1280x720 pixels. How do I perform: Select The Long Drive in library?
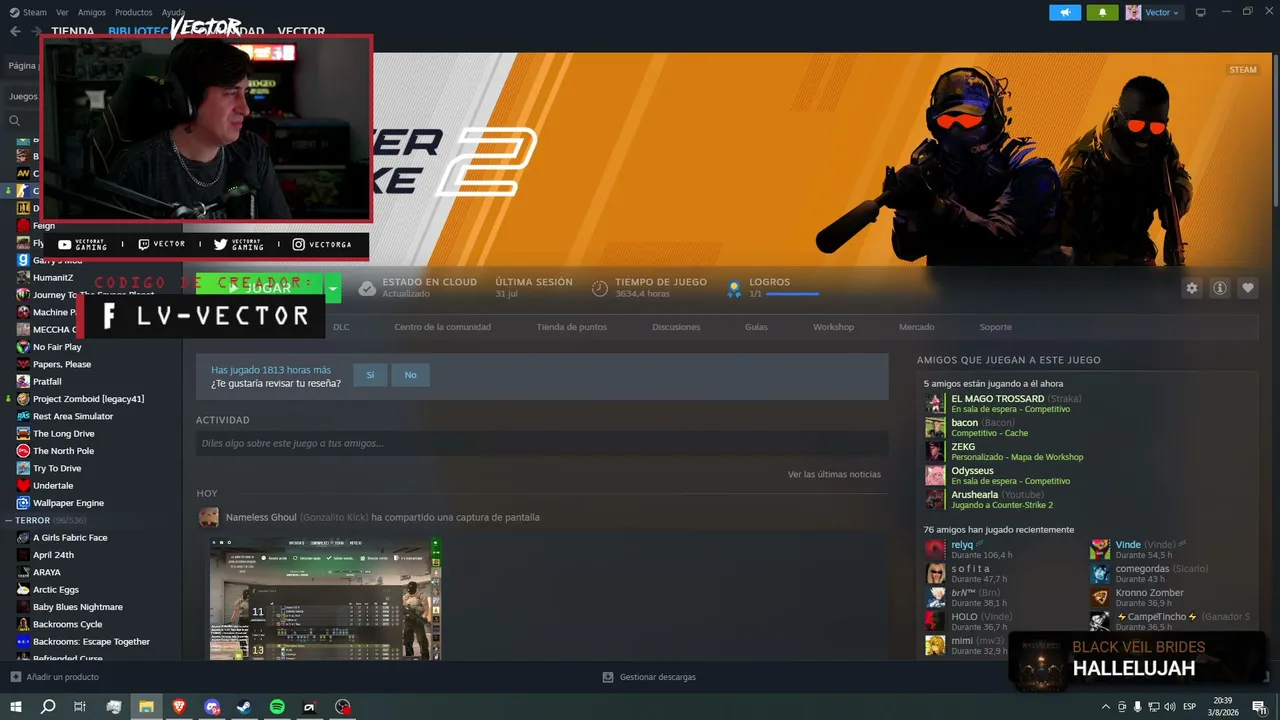(63, 434)
